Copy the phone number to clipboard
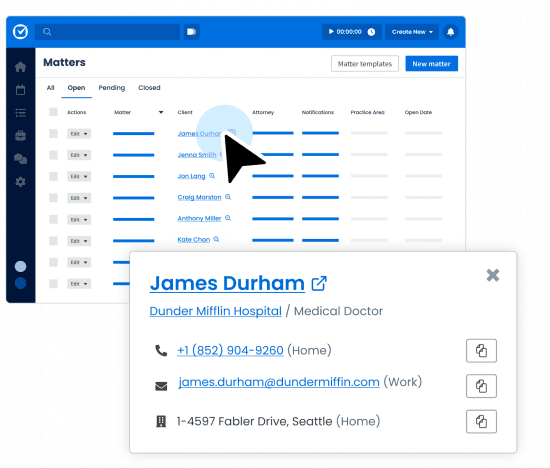Viewport: 550px width, 468px height. pos(481,350)
